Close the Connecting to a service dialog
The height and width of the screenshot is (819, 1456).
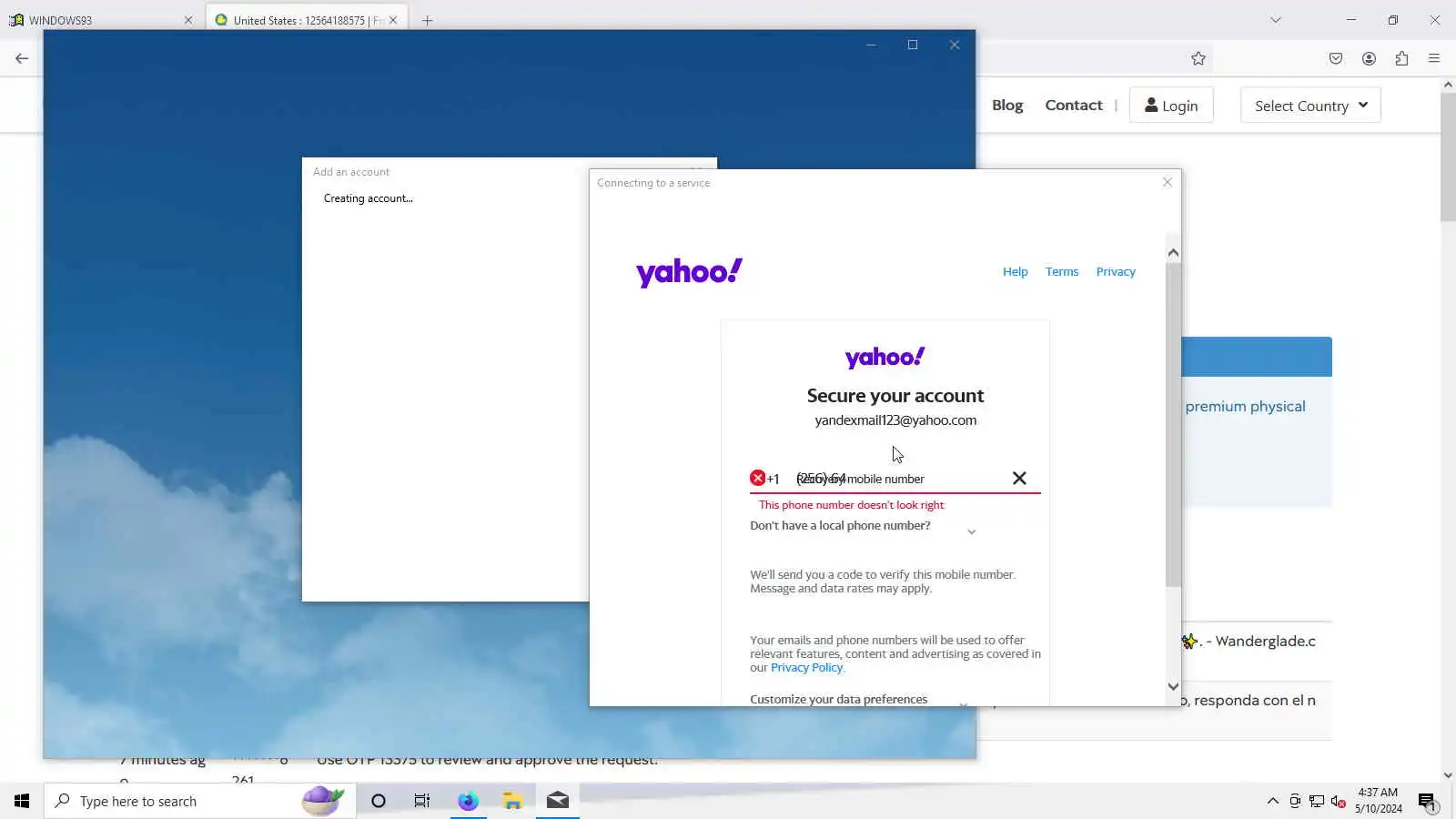(x=1168, y=182)
